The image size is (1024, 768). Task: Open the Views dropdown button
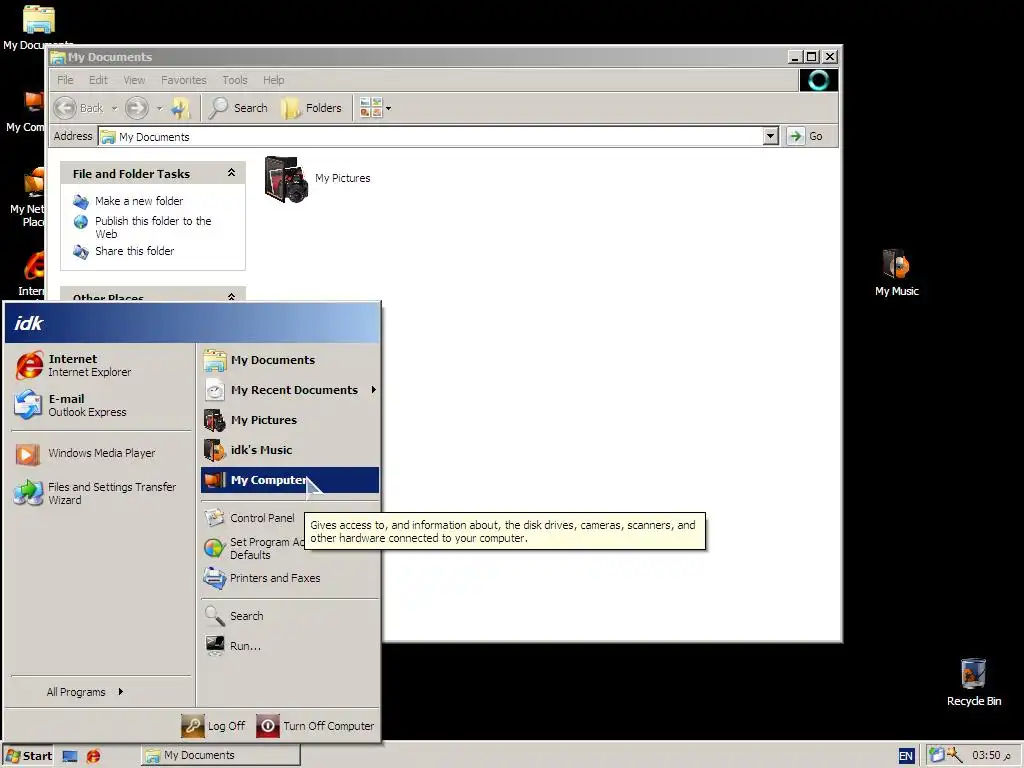[376, 108]
